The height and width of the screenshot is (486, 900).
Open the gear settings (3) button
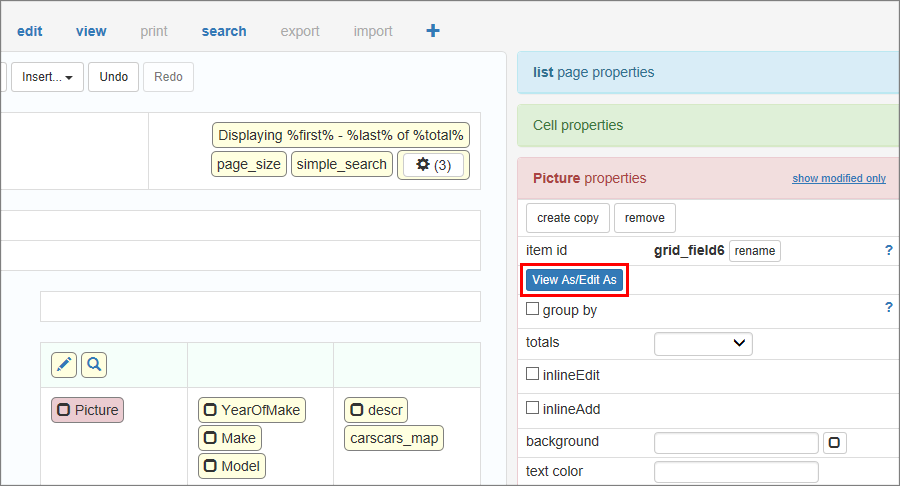[433, 164]
